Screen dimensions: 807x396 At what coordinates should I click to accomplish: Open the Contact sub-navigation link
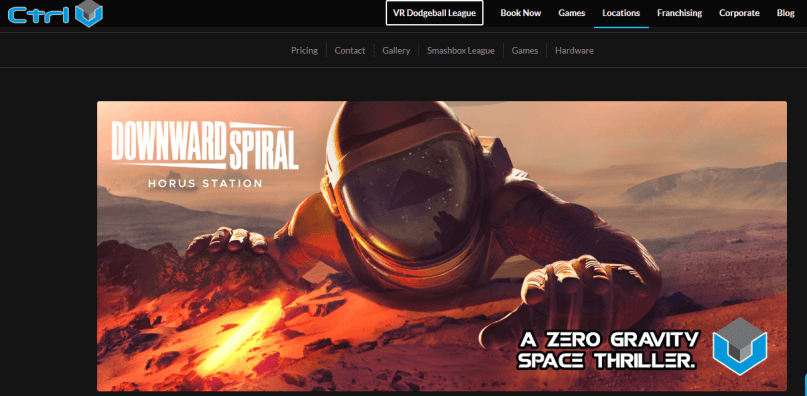[x=350, y=50]
